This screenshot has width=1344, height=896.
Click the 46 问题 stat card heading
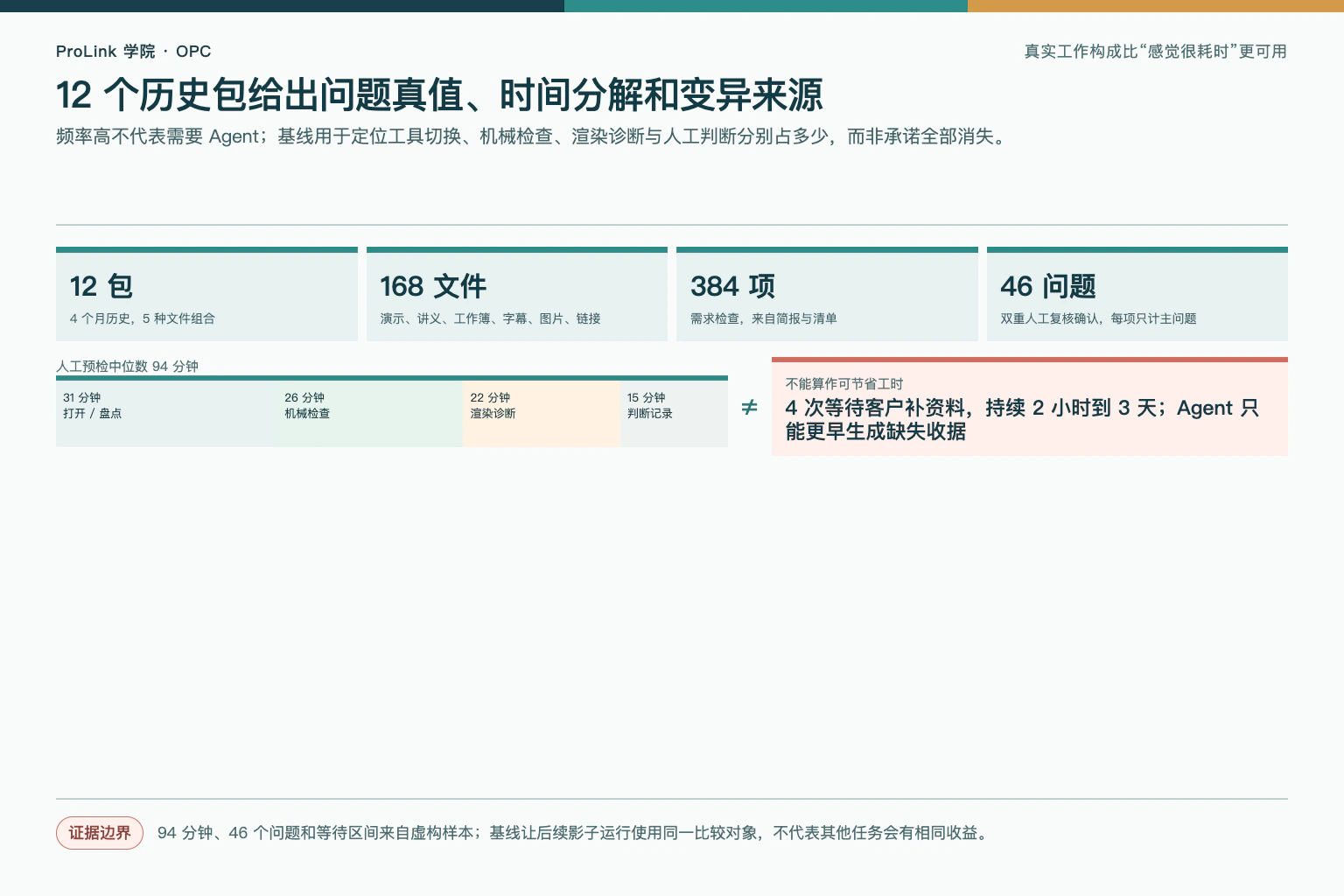click(x=1048, y=286)
